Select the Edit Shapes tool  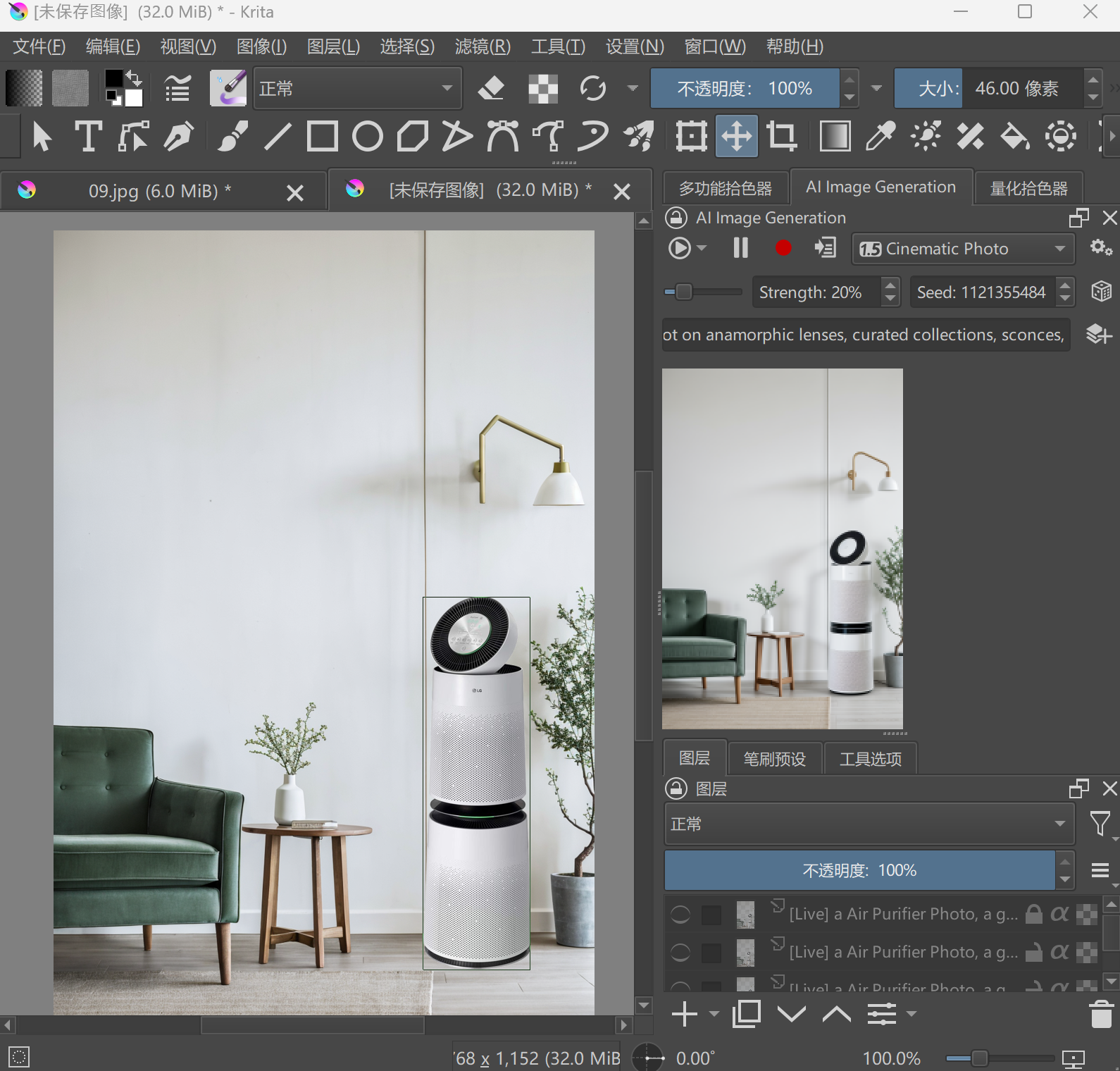click(x=133, y=136)
